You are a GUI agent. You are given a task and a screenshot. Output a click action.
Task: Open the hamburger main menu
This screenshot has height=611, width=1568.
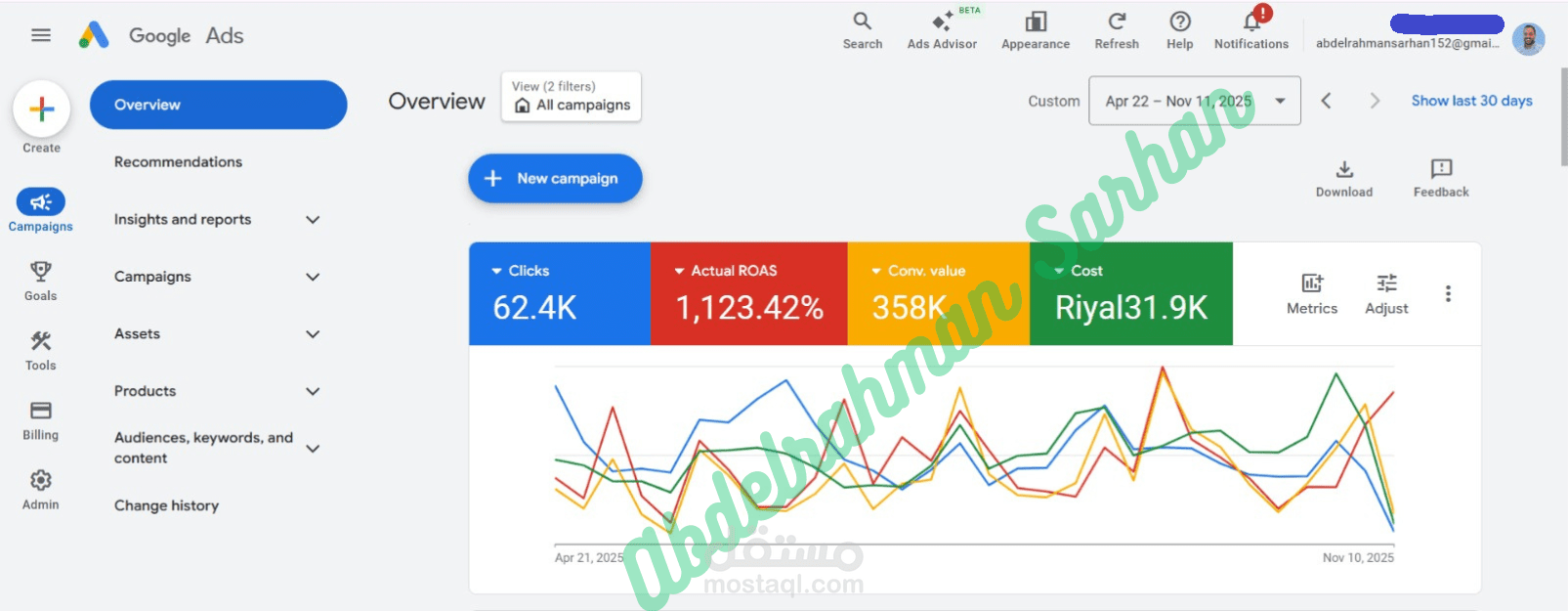(x=41, y=35)
